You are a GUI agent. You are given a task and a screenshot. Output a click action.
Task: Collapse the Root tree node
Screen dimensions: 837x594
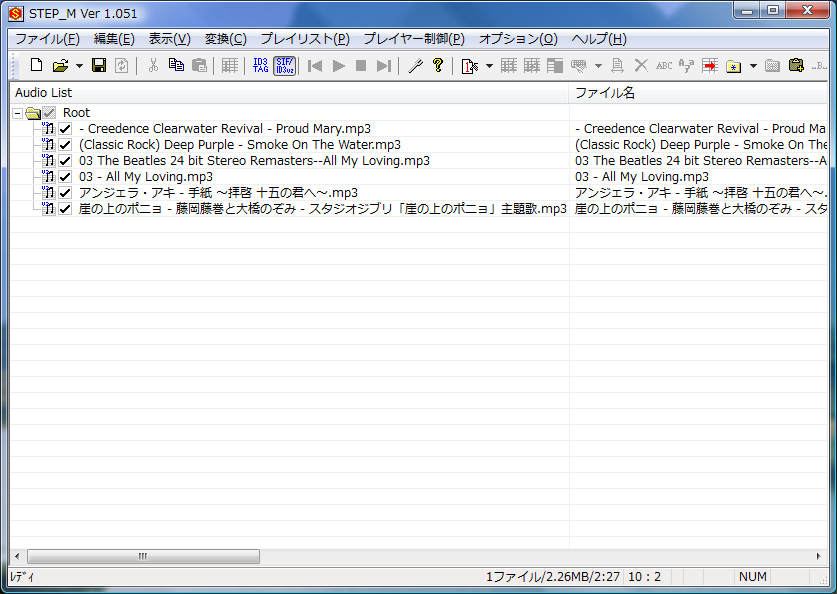coord(18,113)
